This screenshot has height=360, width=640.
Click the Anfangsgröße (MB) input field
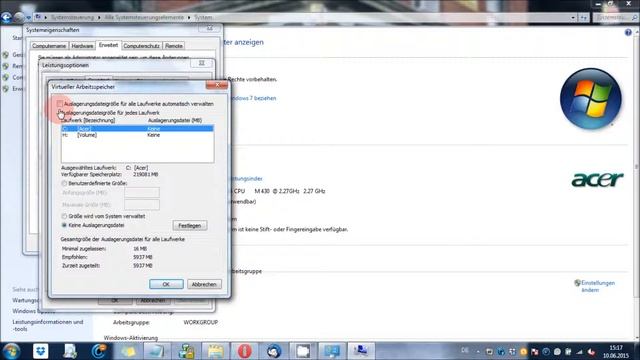pyautogui.click(x=142, y=193)
